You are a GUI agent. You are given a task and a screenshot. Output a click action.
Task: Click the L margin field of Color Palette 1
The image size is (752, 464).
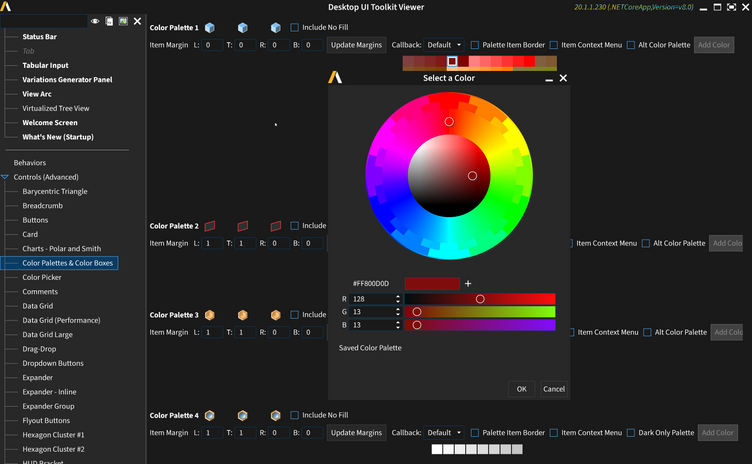tap(212, 45)
